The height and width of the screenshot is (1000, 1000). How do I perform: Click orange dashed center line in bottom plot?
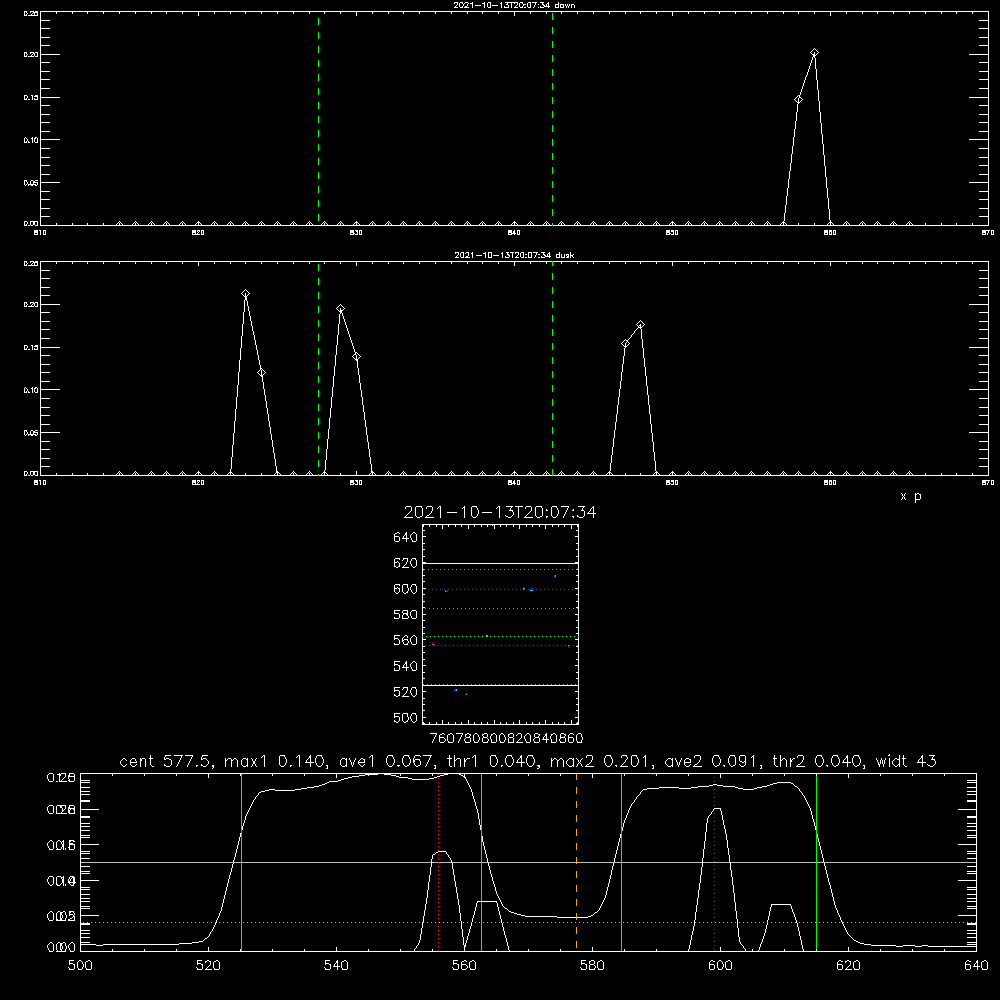(x=577, y=862)
